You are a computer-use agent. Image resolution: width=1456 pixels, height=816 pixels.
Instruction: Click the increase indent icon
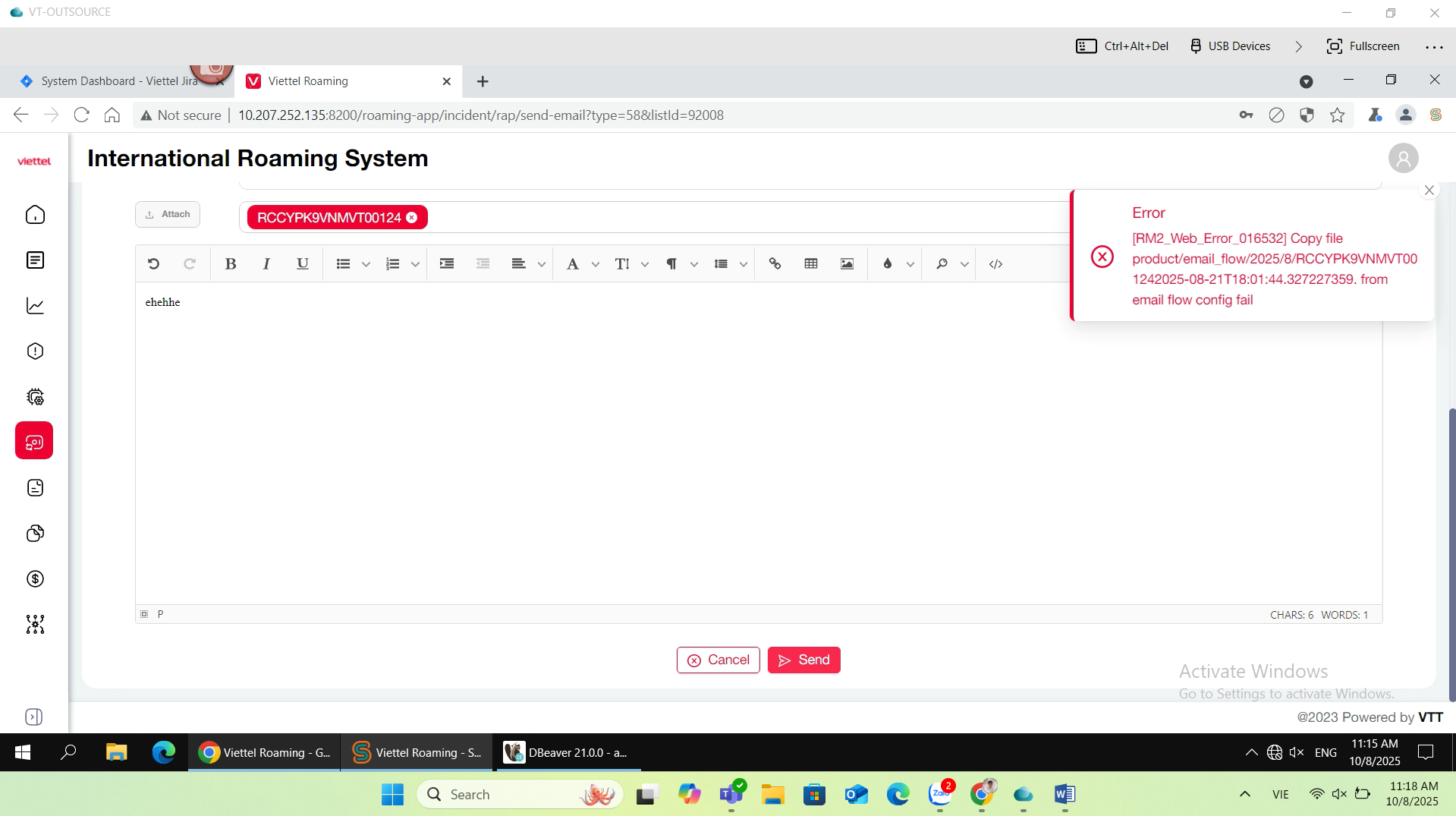click(447, 264)
